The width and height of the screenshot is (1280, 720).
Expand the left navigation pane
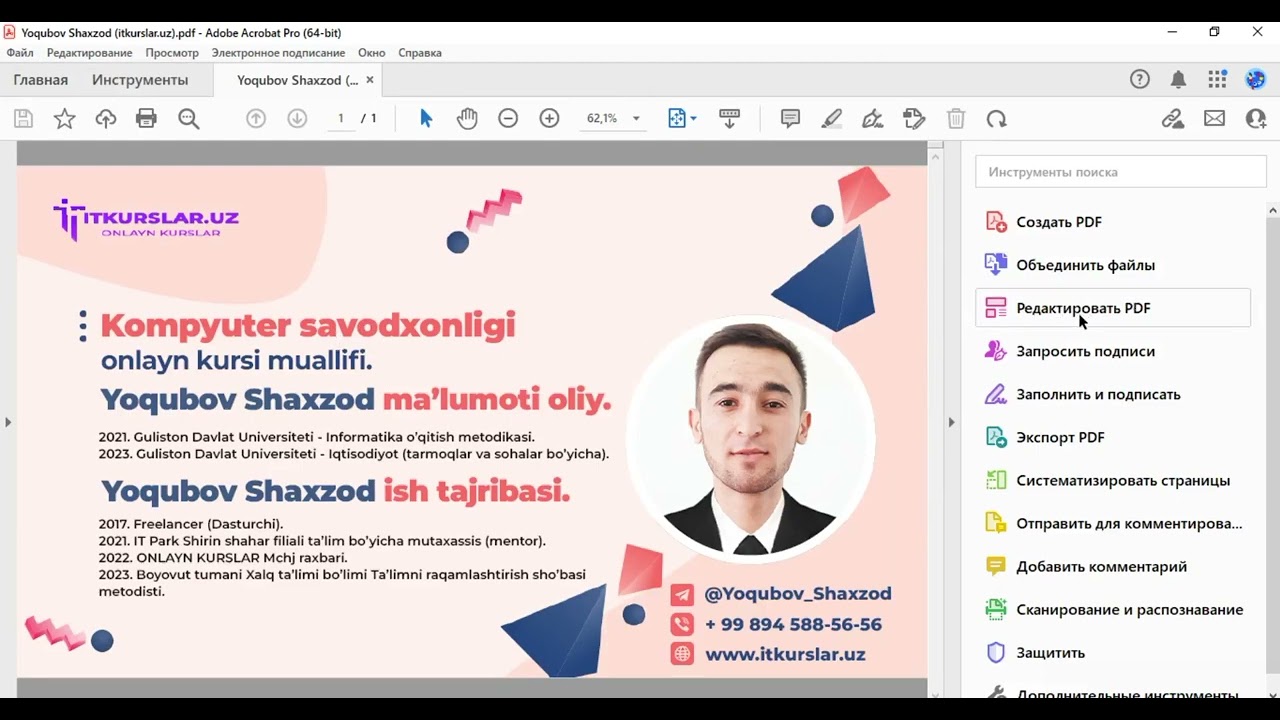pyautogui.click(x=8, y=422)
